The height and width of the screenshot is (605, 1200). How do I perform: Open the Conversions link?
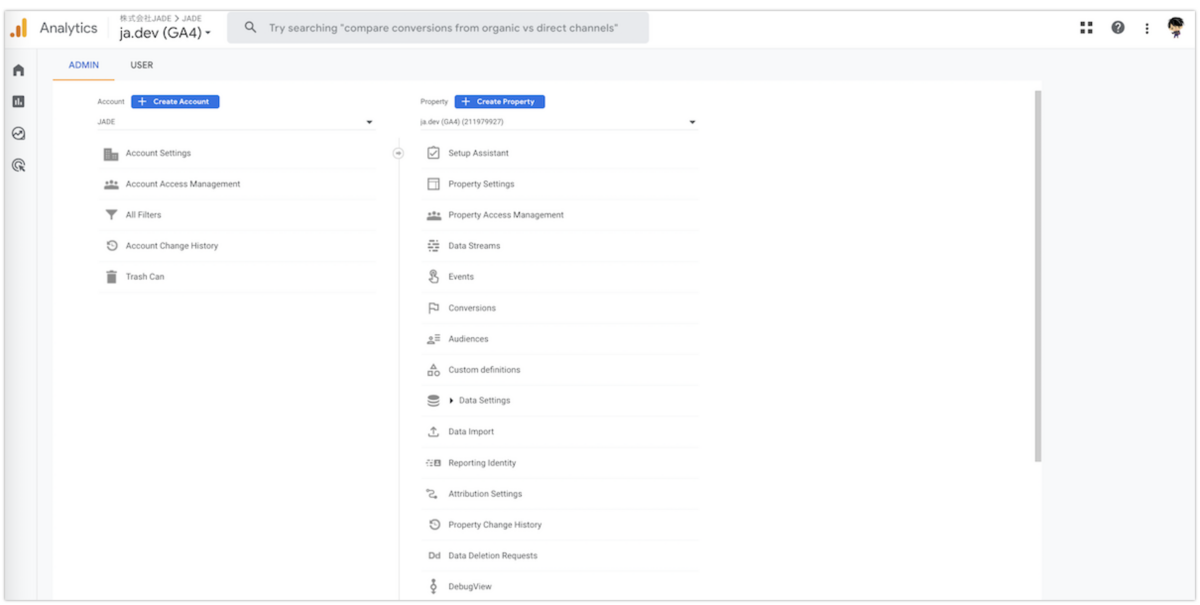[x=472, y=308]
